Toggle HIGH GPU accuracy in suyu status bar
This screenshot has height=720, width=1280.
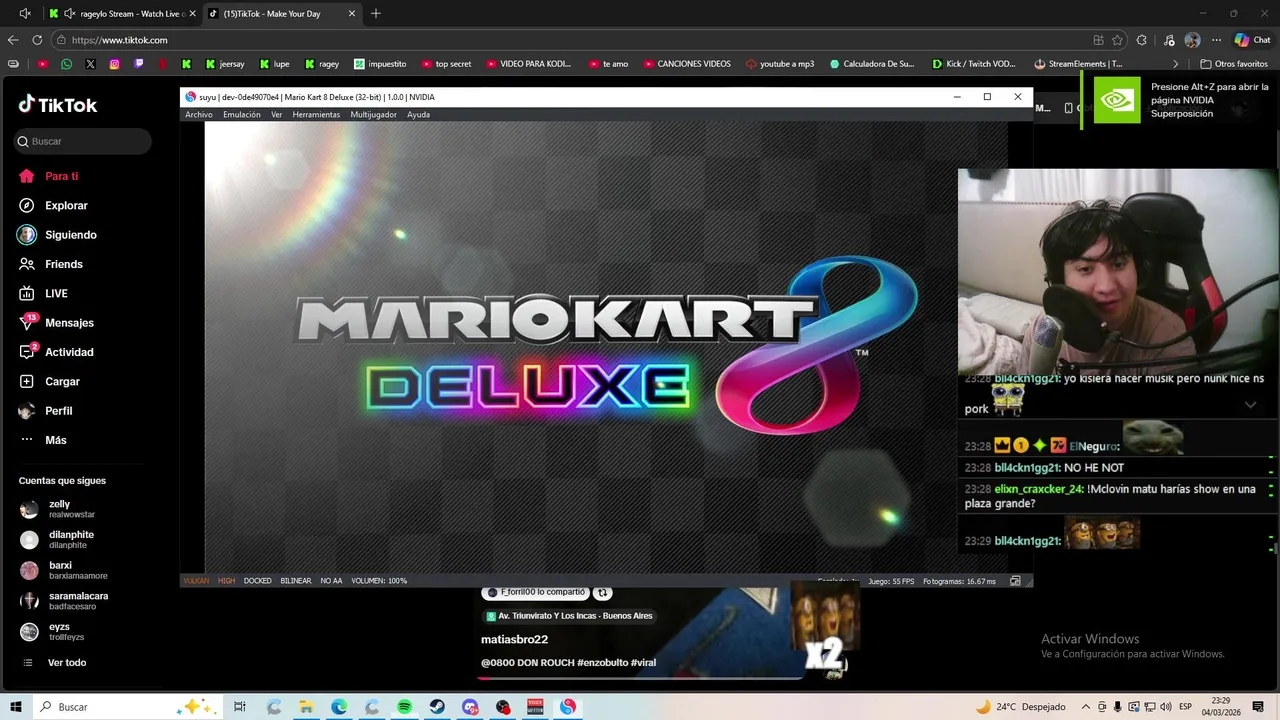click(x=227, y=581)
